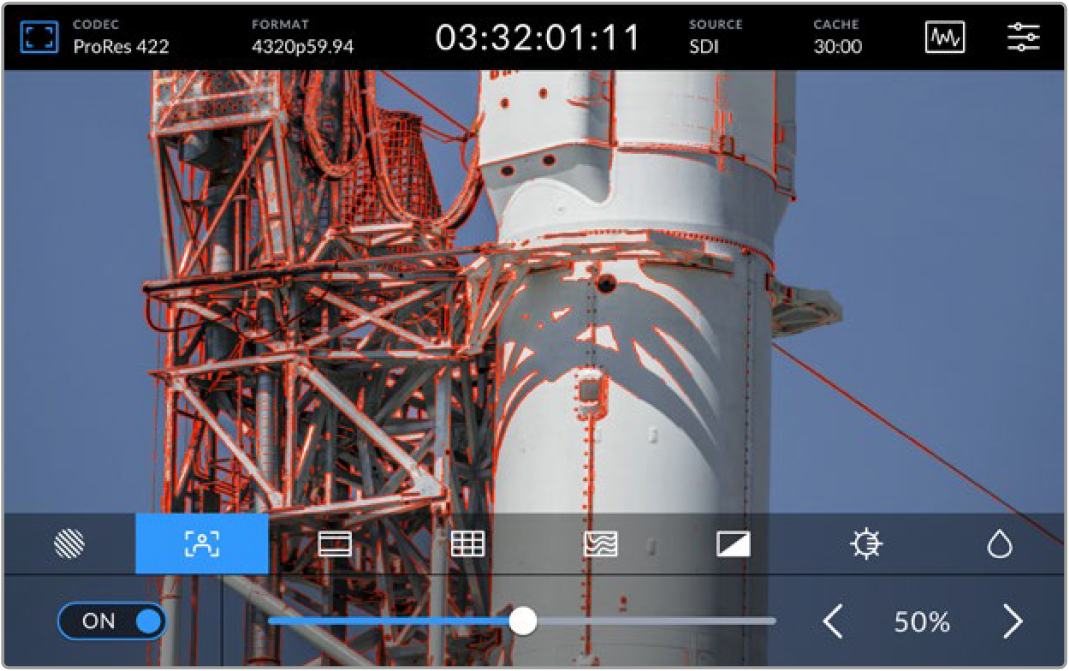Open the video scopes waveform icon
This screenshot has height=671, width=1069.
(x=945, y=37)
